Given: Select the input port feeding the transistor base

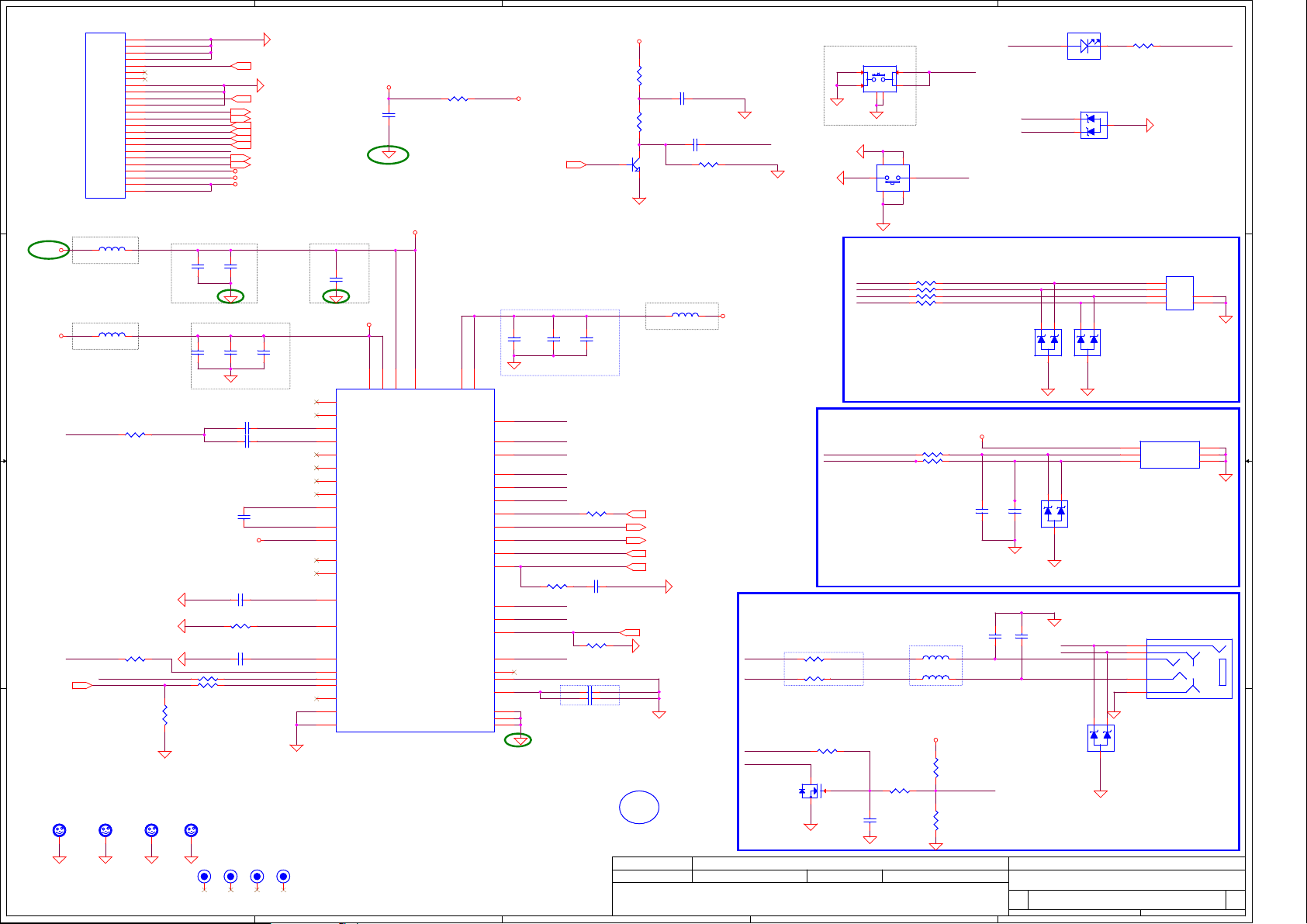Looking at the screenshot, I should pyautogui.click(x=576, y=164).
